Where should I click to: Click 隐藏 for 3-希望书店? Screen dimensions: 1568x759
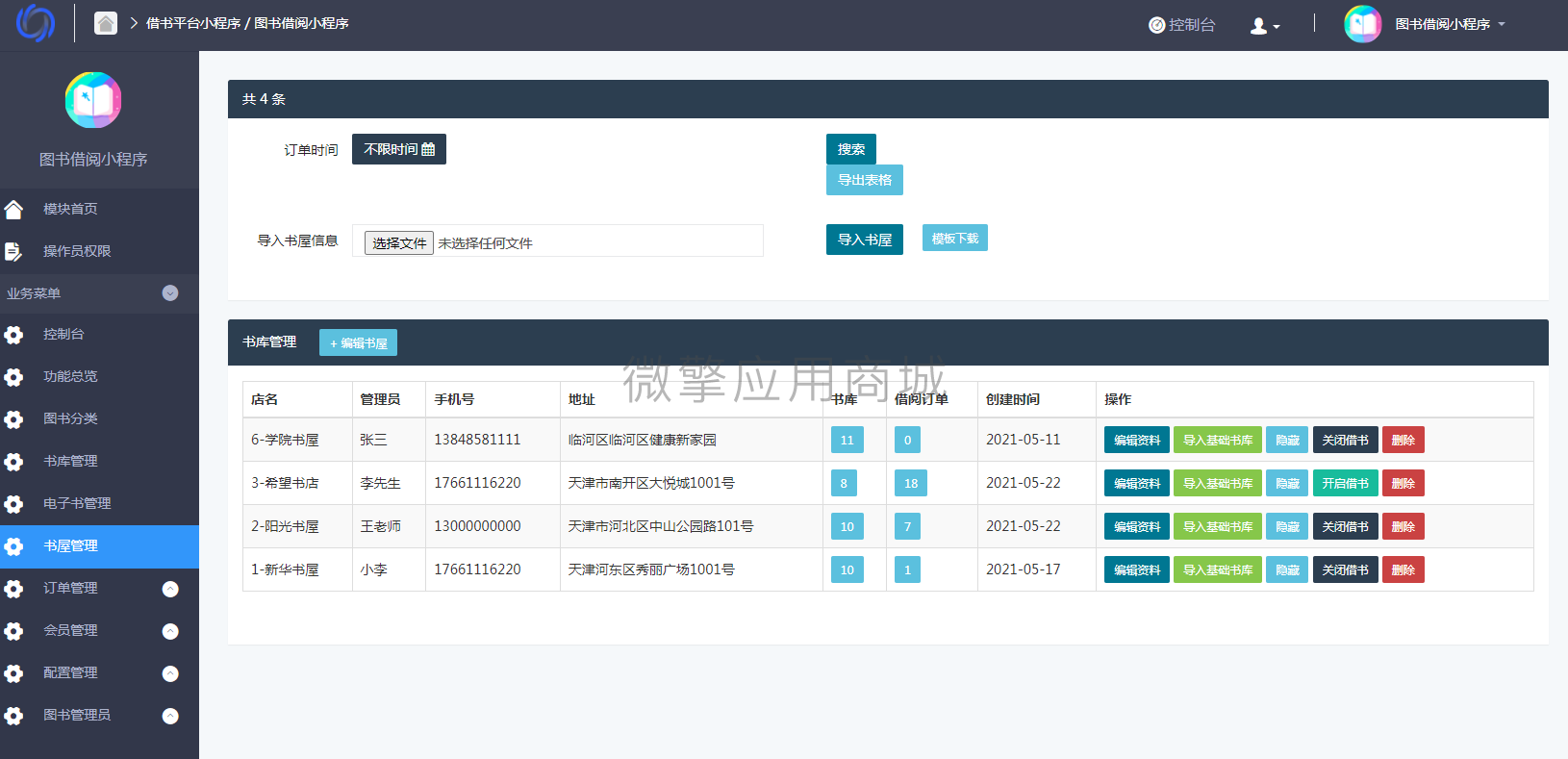[1287, 483]
